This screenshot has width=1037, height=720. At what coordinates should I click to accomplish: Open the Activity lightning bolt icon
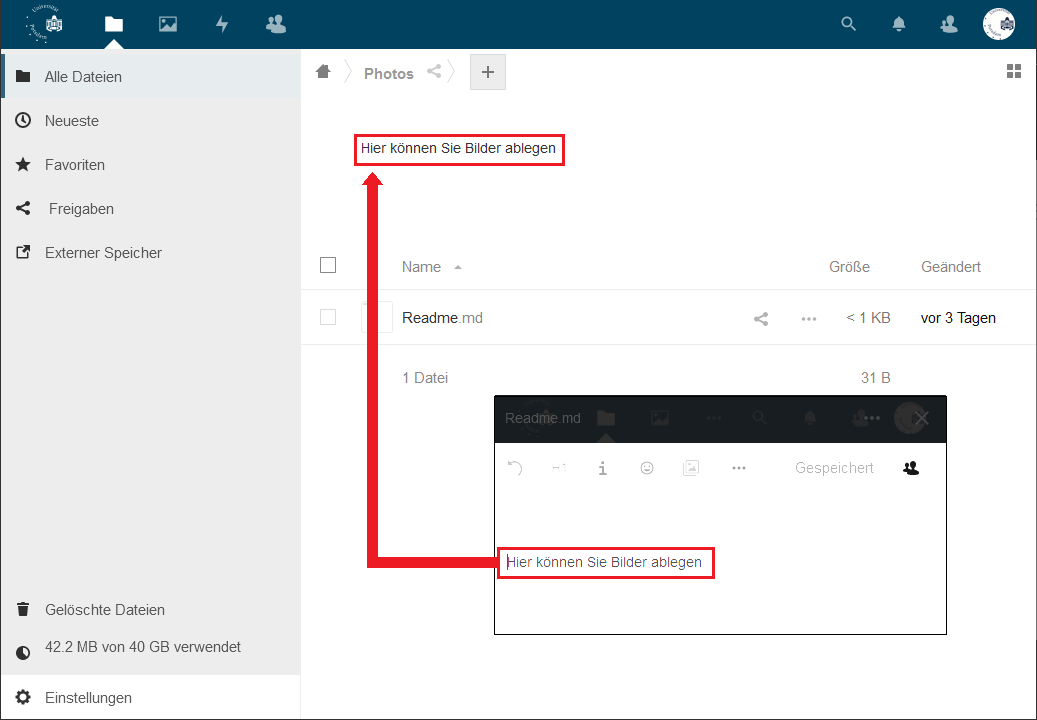point(222,24)
